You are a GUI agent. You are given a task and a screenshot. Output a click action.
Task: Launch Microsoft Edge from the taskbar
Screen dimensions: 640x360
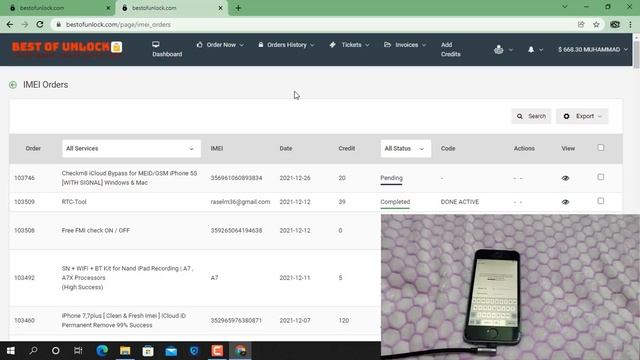pos(102,351)
